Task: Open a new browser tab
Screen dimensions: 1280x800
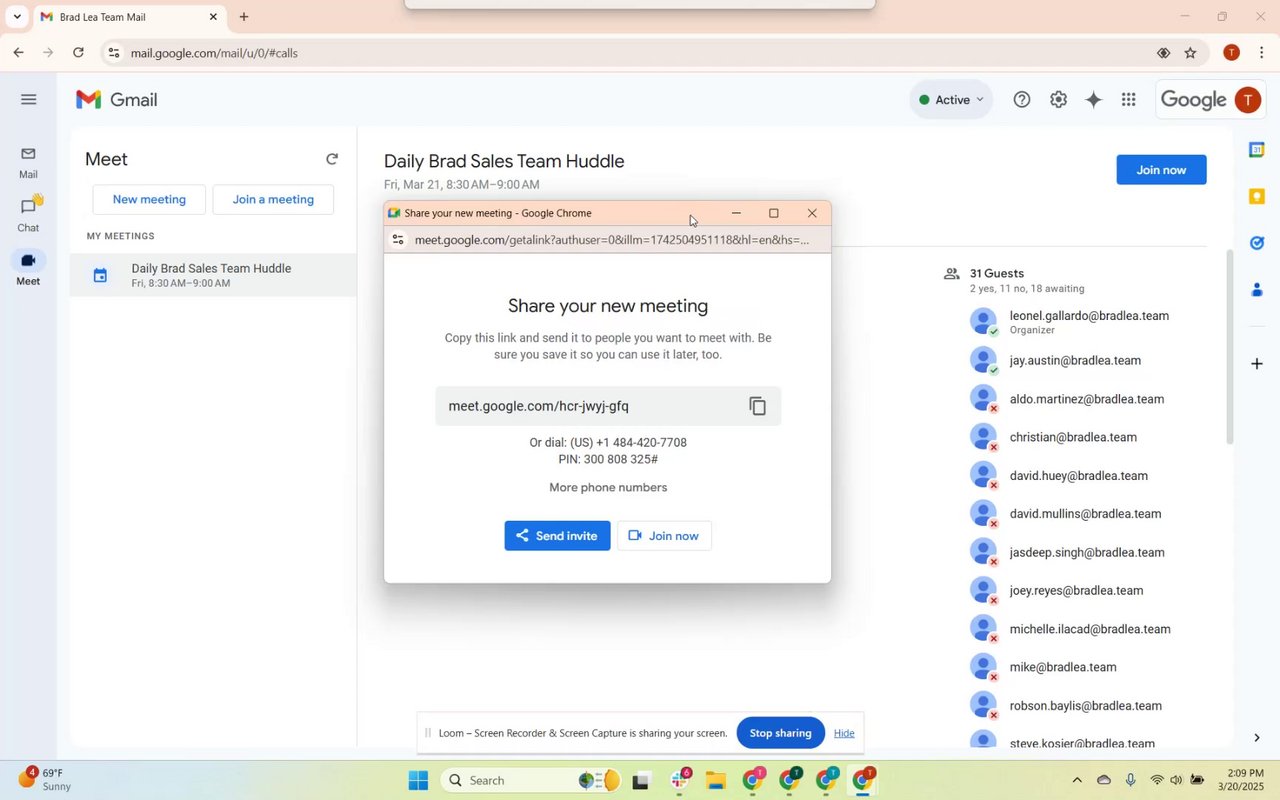Action: (244, 17)
